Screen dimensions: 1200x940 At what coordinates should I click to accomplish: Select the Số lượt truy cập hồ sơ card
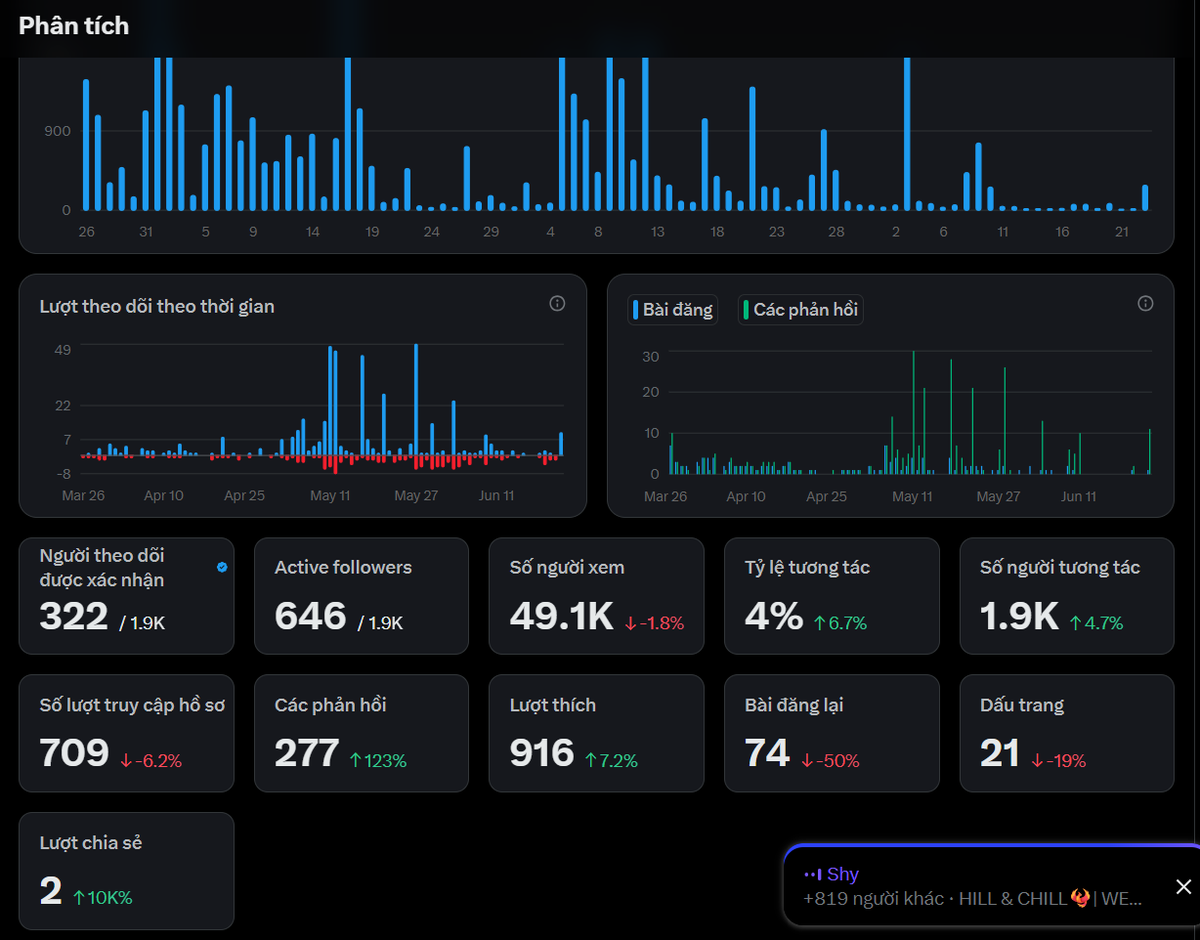pyautogui.click(x=126, y=733)
